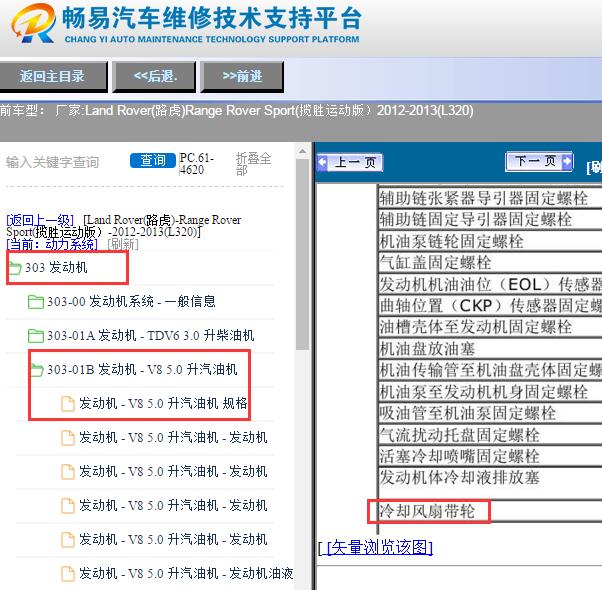Click 冷却风扇带轮 row

pos(490,511)
